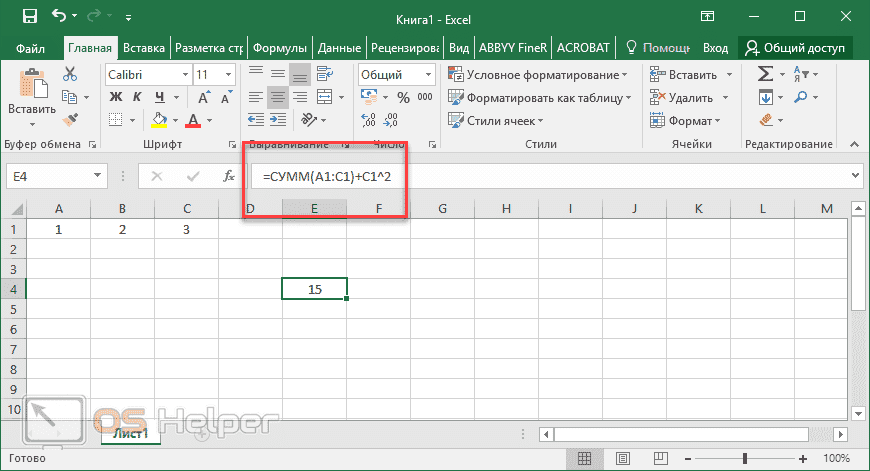Open Условное форматирование menu
Image resolution: width=870 pixels, height=471 pixels.
click(538, 74)
